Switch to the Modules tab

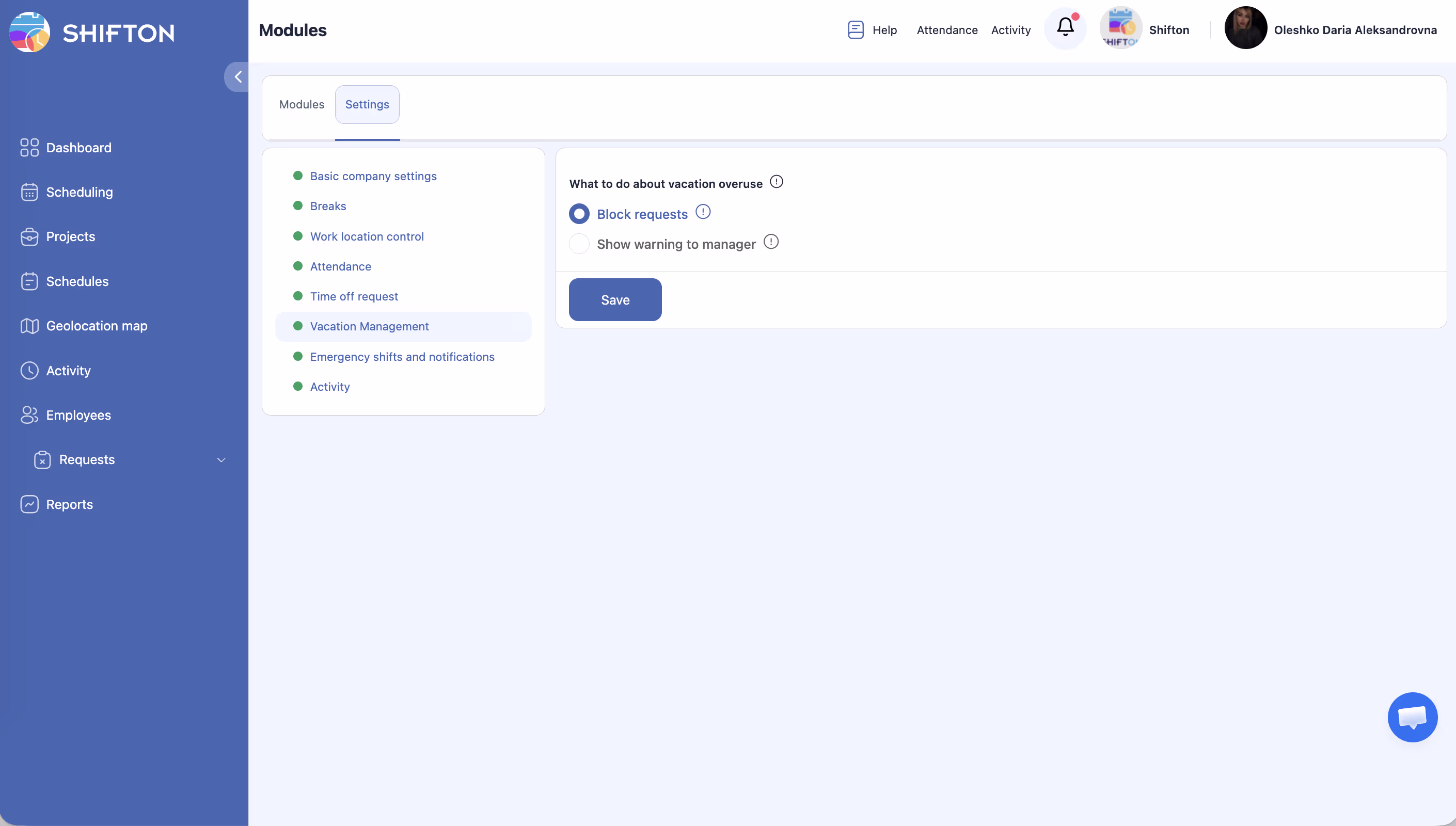click(x=302, y=104)
